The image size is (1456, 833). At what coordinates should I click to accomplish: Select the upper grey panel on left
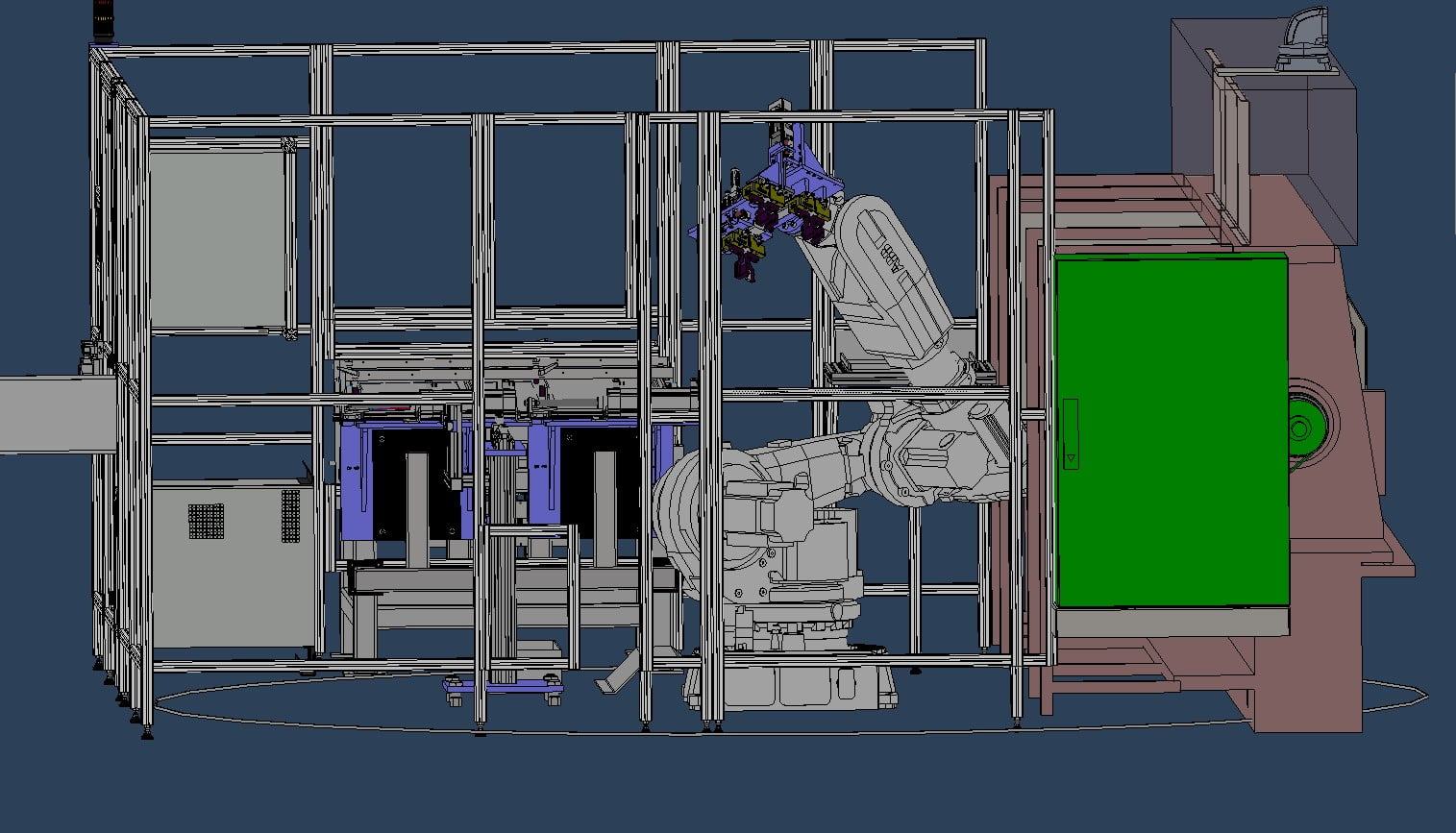click(218, 236)
